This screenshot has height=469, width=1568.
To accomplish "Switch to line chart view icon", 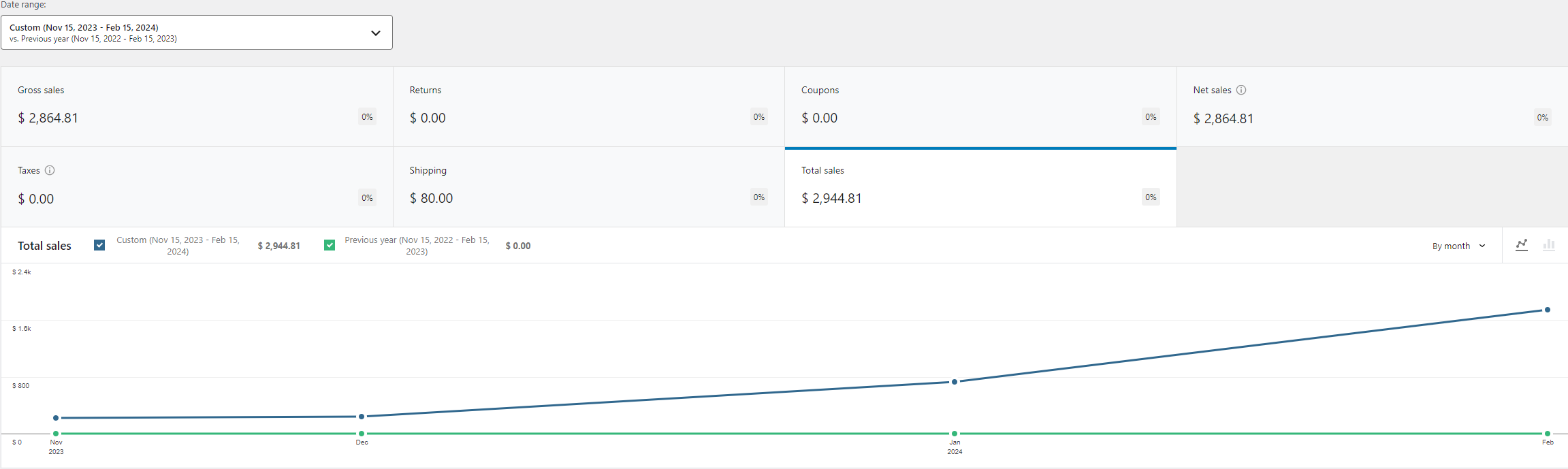I will [1521, 245].
